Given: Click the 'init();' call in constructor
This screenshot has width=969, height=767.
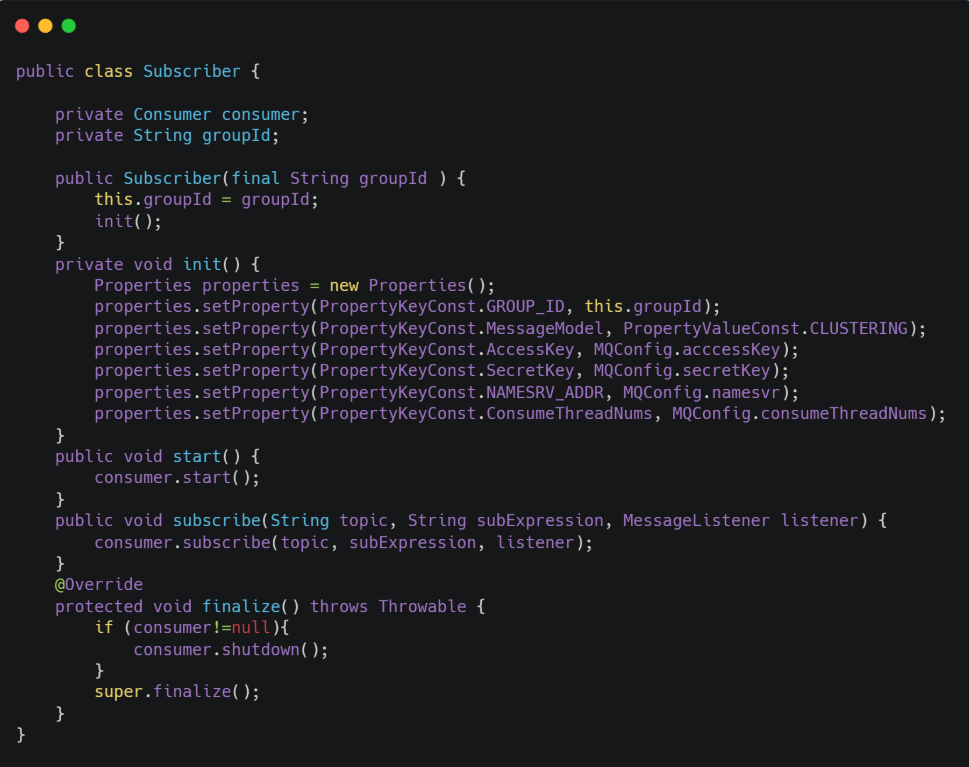Looking at the screenshot, I should [128, 221].
